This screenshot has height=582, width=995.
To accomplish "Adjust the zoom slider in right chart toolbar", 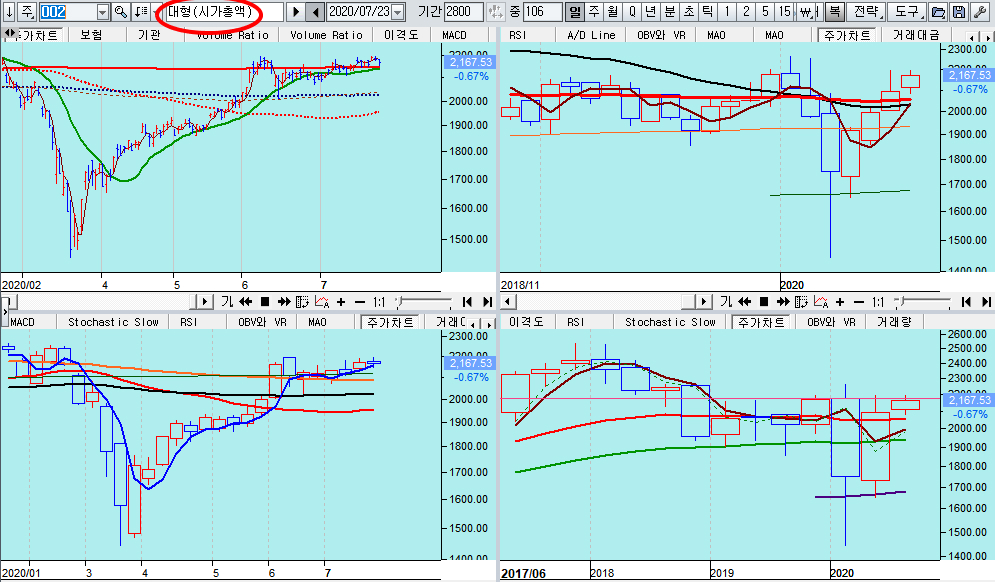I will pos(922,301).
